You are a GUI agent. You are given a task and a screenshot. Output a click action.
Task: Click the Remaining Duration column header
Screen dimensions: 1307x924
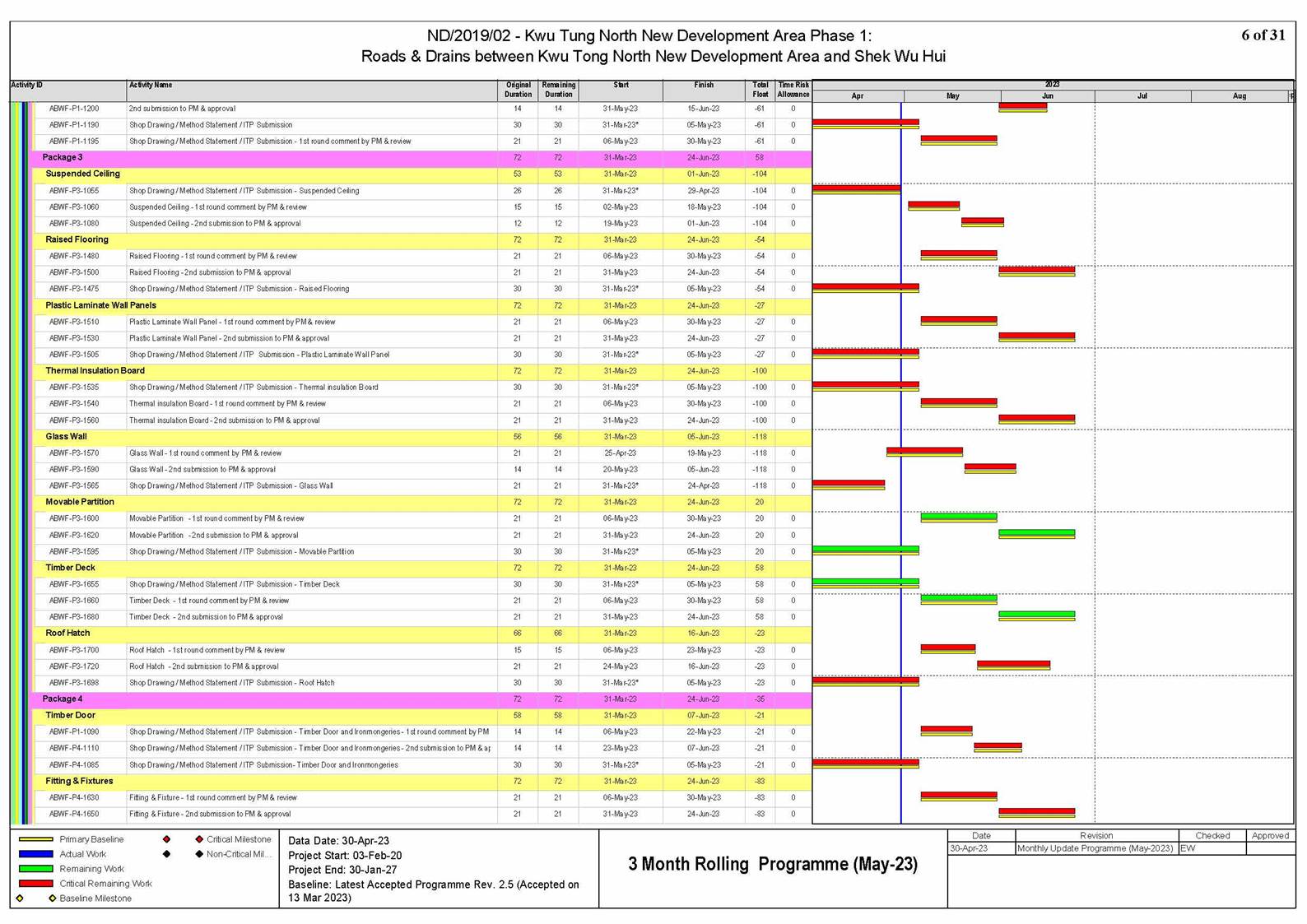(558, 90)
